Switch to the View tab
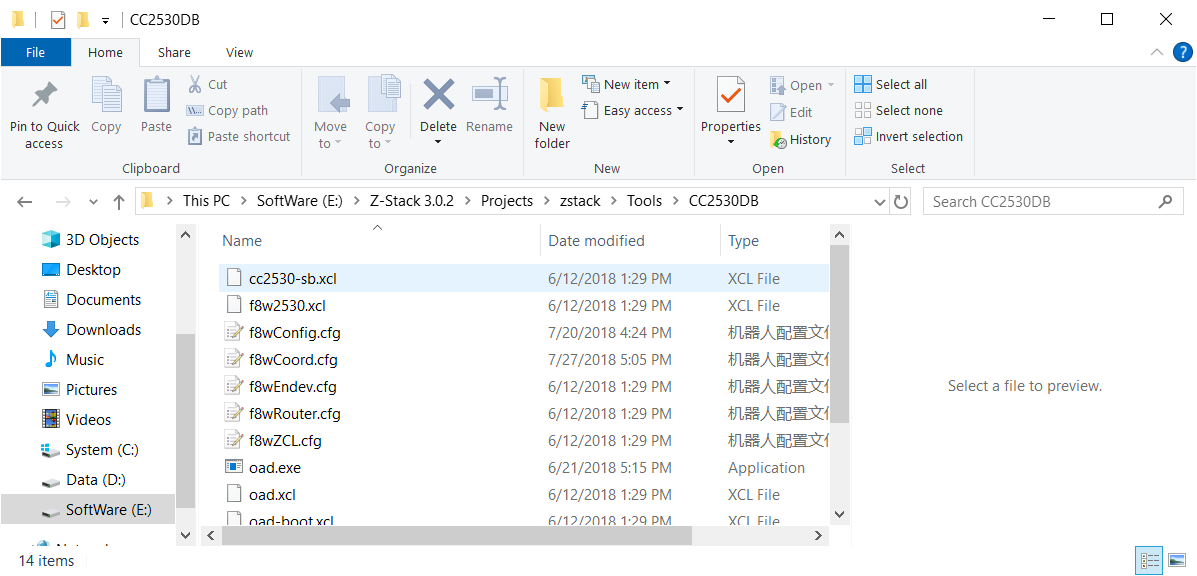This screenshot has width=1197, height=576. (240, 53)
